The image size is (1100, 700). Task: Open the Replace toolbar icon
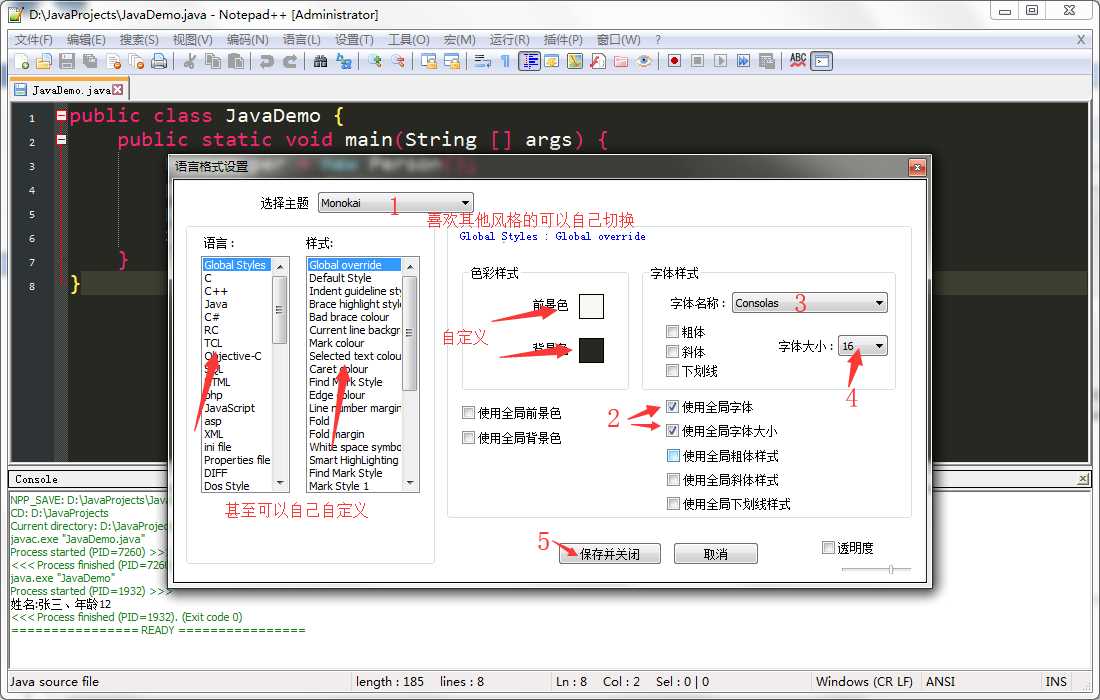tap(344, 62)
